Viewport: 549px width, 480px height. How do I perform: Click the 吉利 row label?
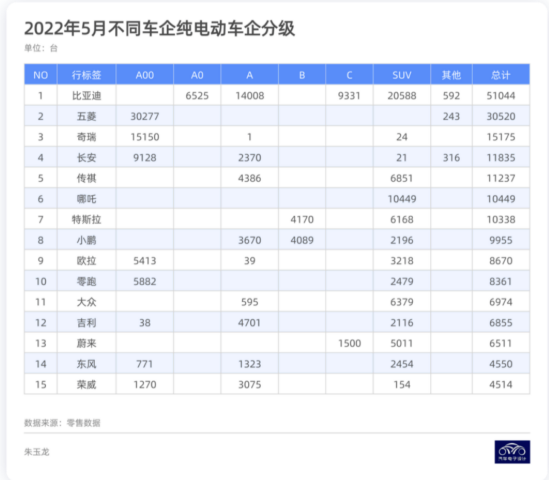[x=86, y=323]
